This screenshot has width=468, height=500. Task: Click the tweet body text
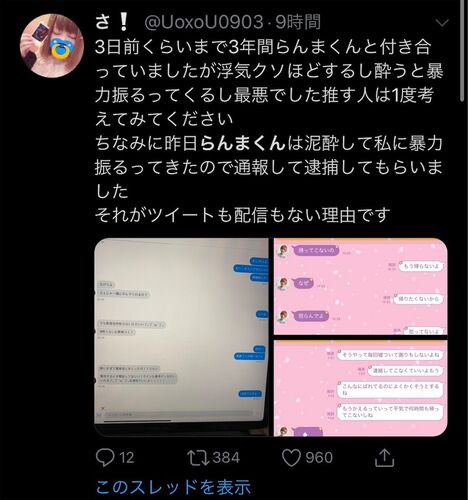pyautogui.click(x=269, y=131)
